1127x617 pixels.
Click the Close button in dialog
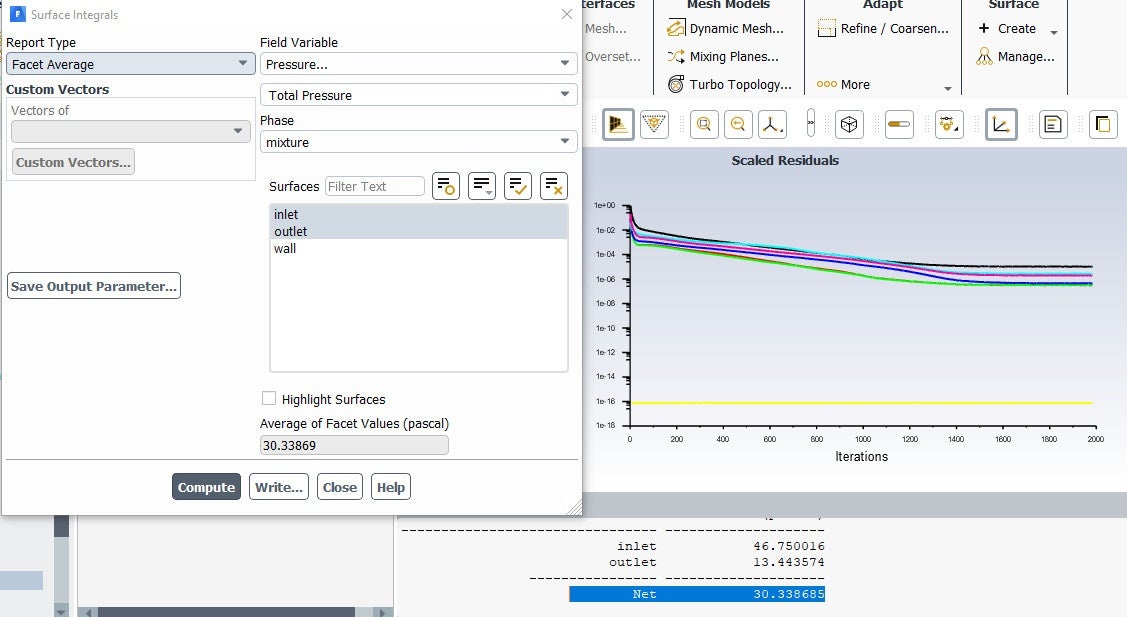point(339,487)
